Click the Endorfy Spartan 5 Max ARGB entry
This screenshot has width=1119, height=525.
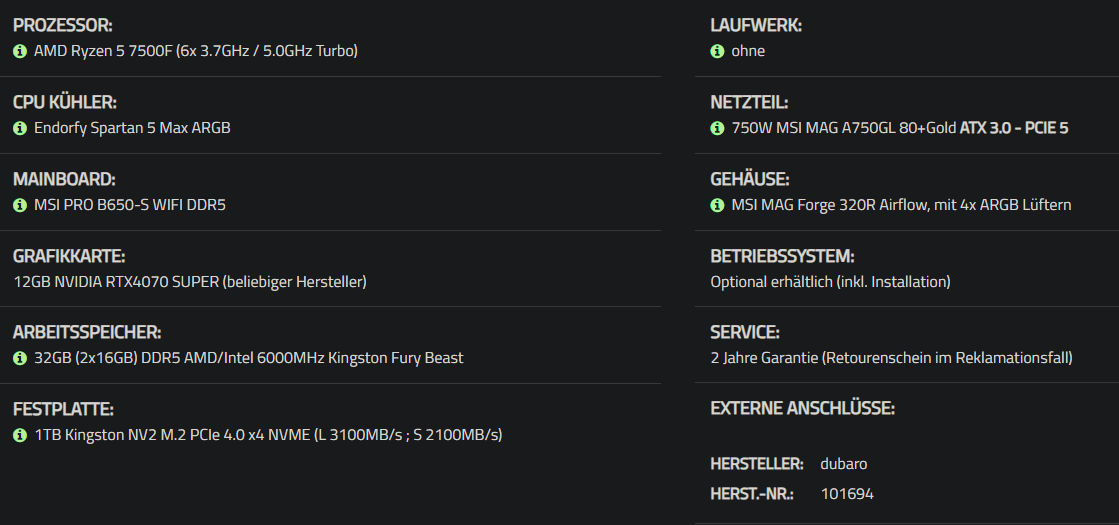(x=132, y=128)
